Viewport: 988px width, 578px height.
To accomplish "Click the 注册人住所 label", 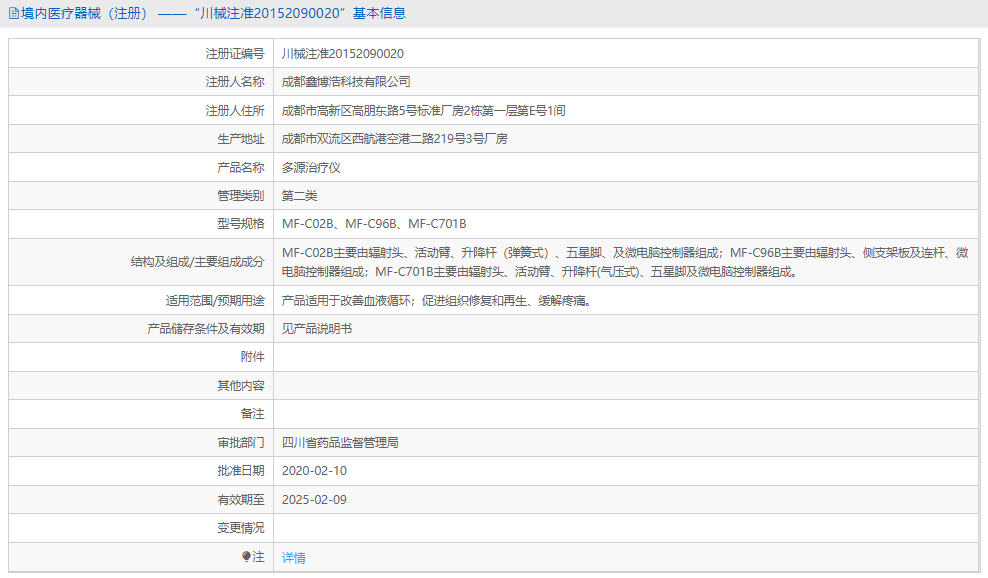I will click(235, 111).
